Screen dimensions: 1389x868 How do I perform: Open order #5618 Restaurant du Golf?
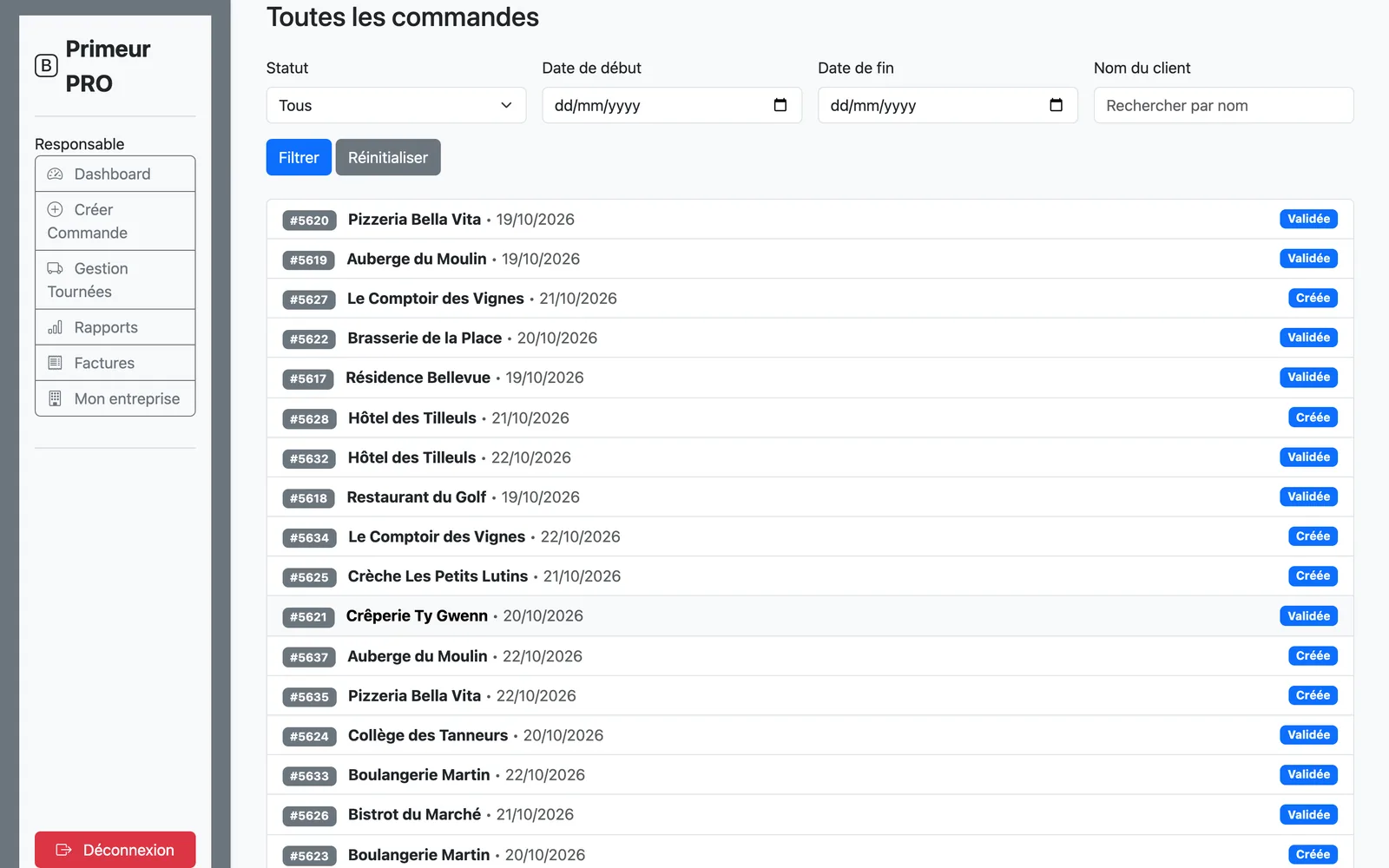coord(810,497)
